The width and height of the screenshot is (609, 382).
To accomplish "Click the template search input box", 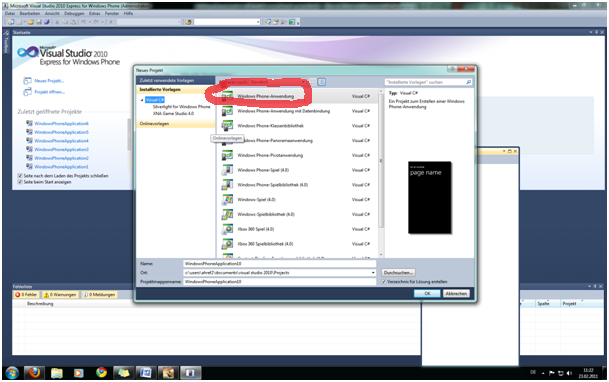I will click(425, 82).
